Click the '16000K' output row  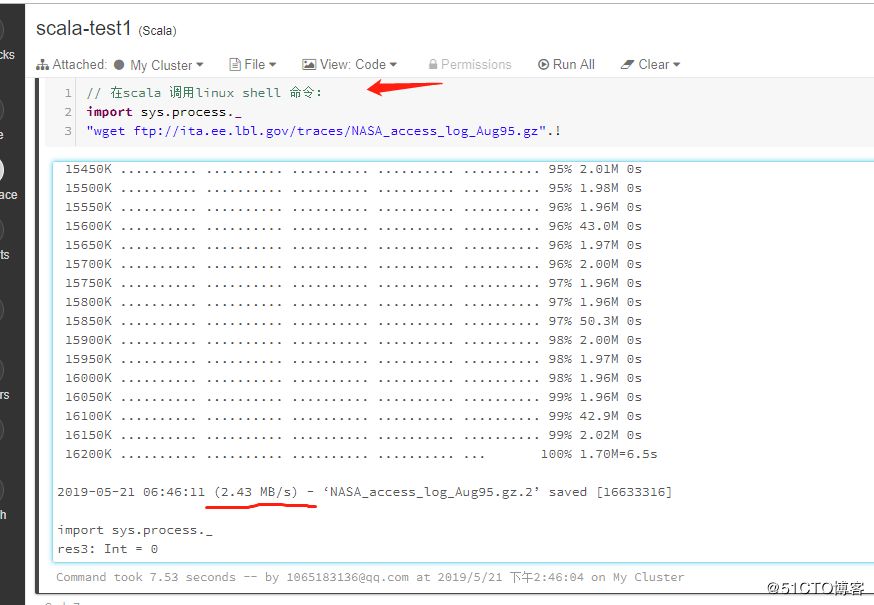point(353,378)
